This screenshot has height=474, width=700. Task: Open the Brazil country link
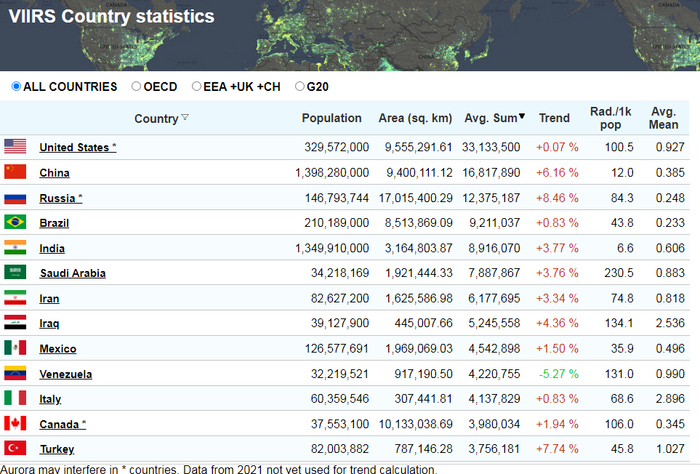click(54, 223)
